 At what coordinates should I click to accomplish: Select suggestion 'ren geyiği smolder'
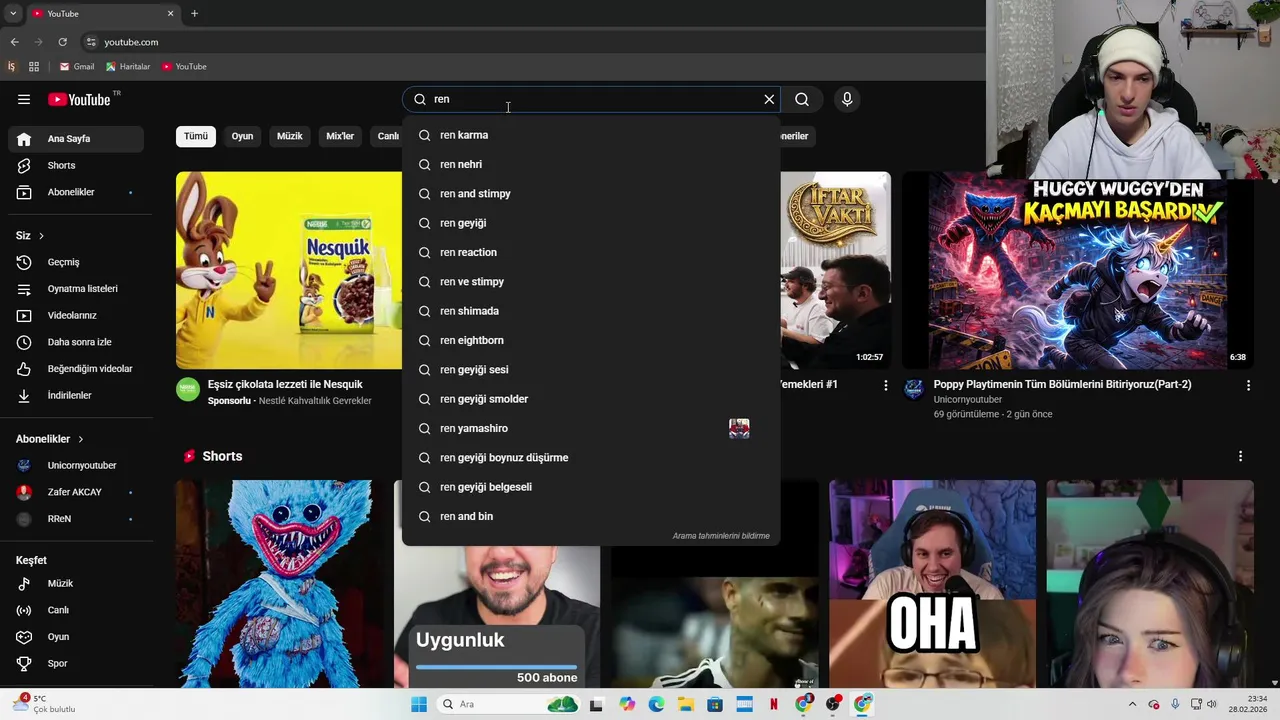(591, 399)
